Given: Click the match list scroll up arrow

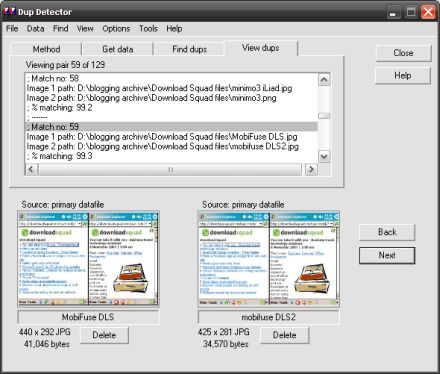Looking at the screenshot, I should coord(324,80).
